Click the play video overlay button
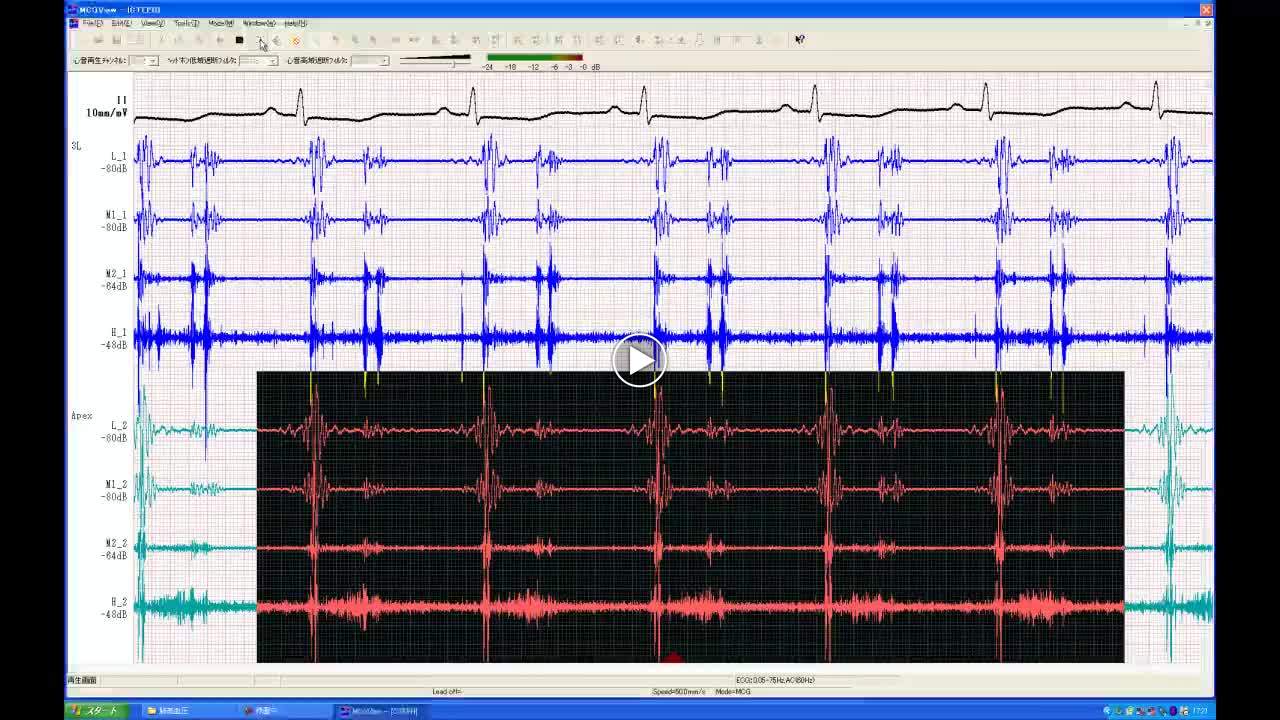 639,359
